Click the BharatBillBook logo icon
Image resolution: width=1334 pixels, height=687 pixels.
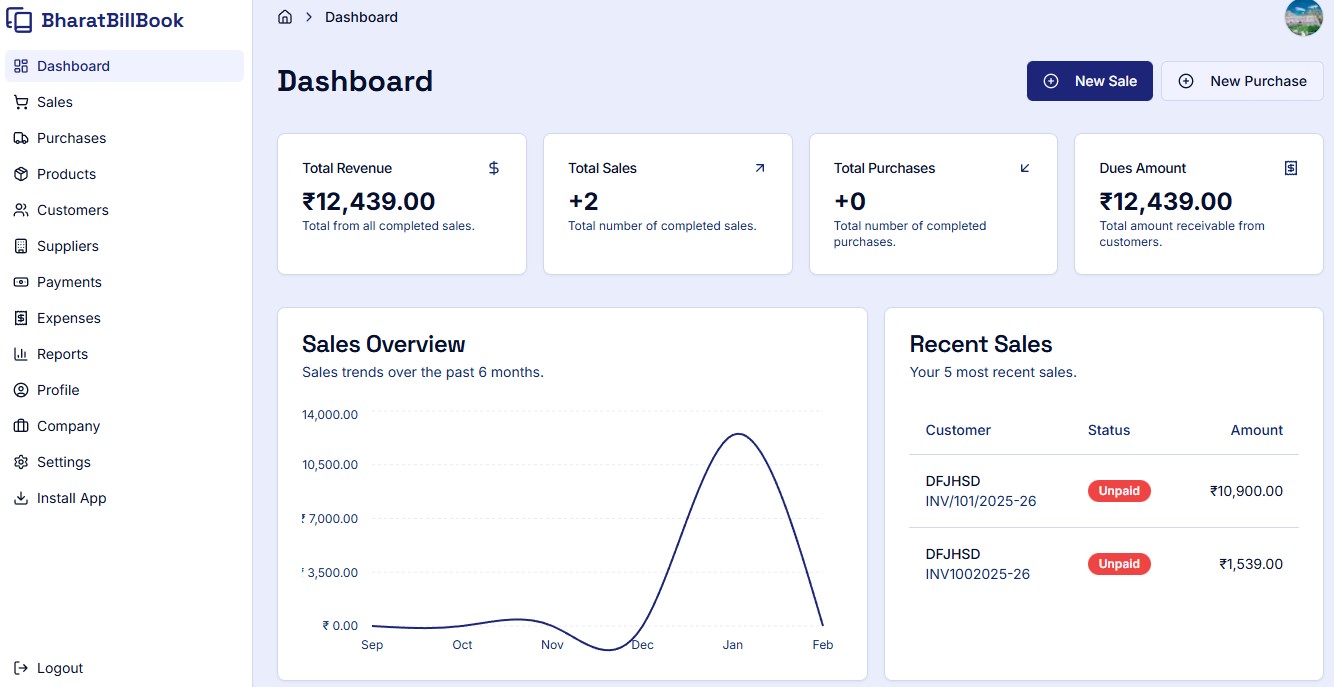[19, 19]
